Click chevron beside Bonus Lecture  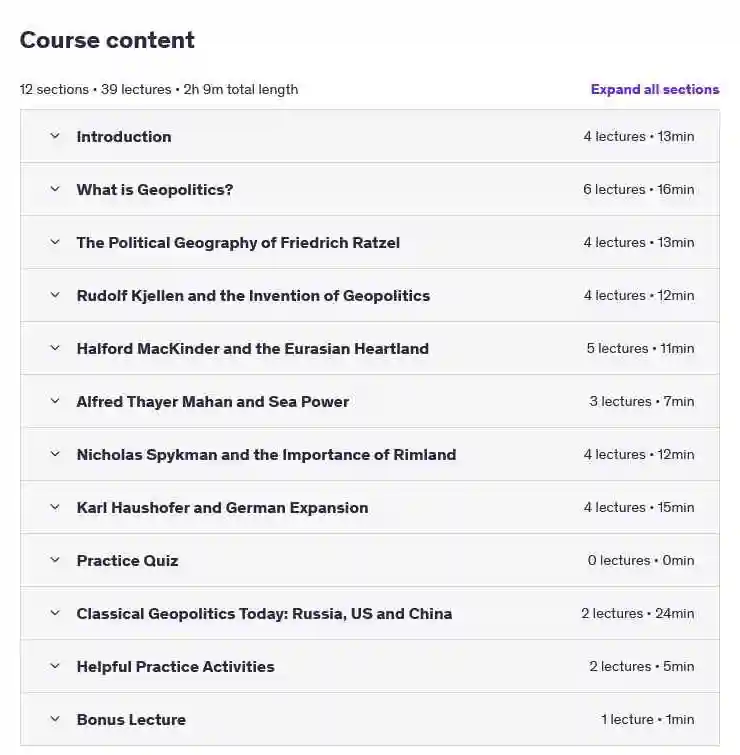[55, 719]
